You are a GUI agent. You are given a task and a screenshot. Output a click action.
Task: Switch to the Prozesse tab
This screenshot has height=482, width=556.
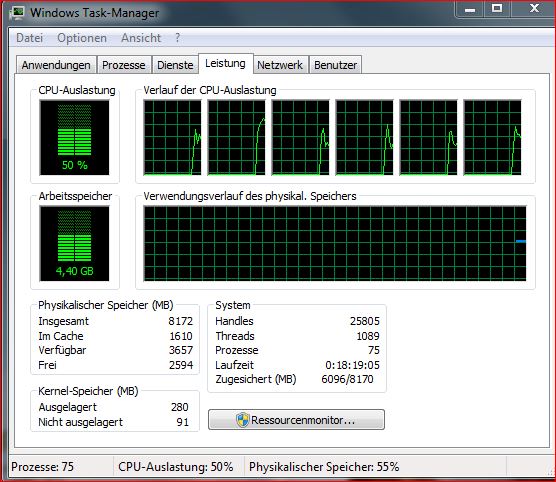[x=124, y=65]
